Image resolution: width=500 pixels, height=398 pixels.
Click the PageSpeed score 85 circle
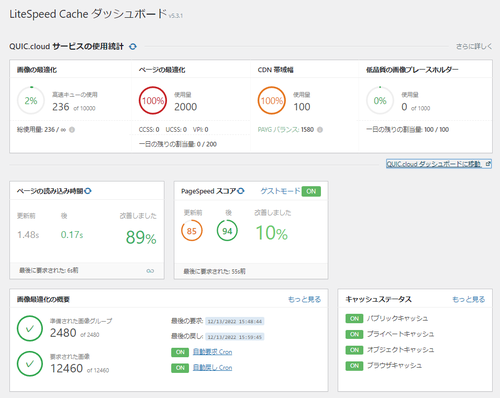click(x=192, y=231)
